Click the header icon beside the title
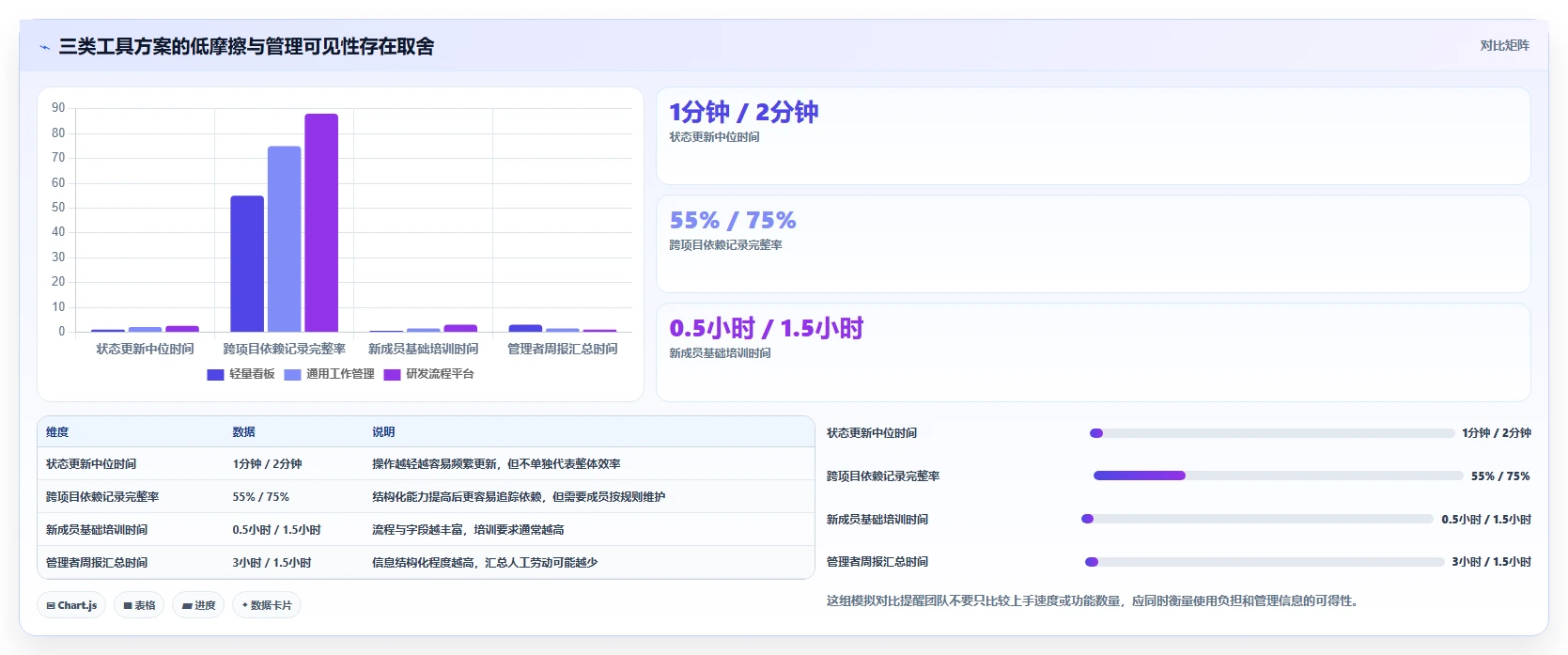Image resolution: width=1568 pixels, height=655 pixels. tap(44, 47)
